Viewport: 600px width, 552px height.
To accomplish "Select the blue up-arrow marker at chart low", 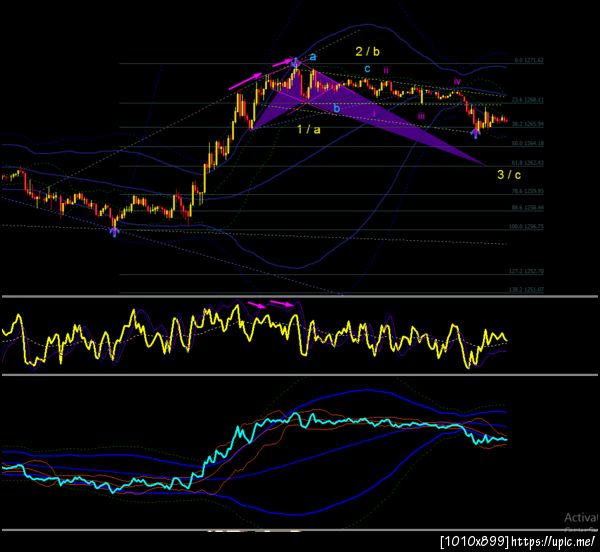I will (114, 231).
